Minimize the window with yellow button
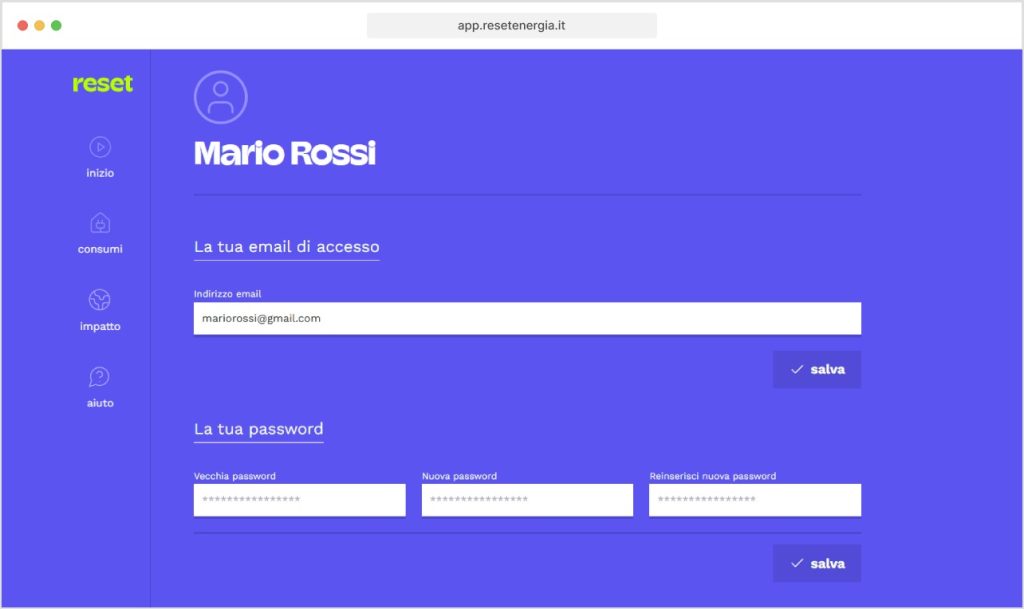Image resolution: width=1024 pixels, height=609 pixels. [39, 25]
